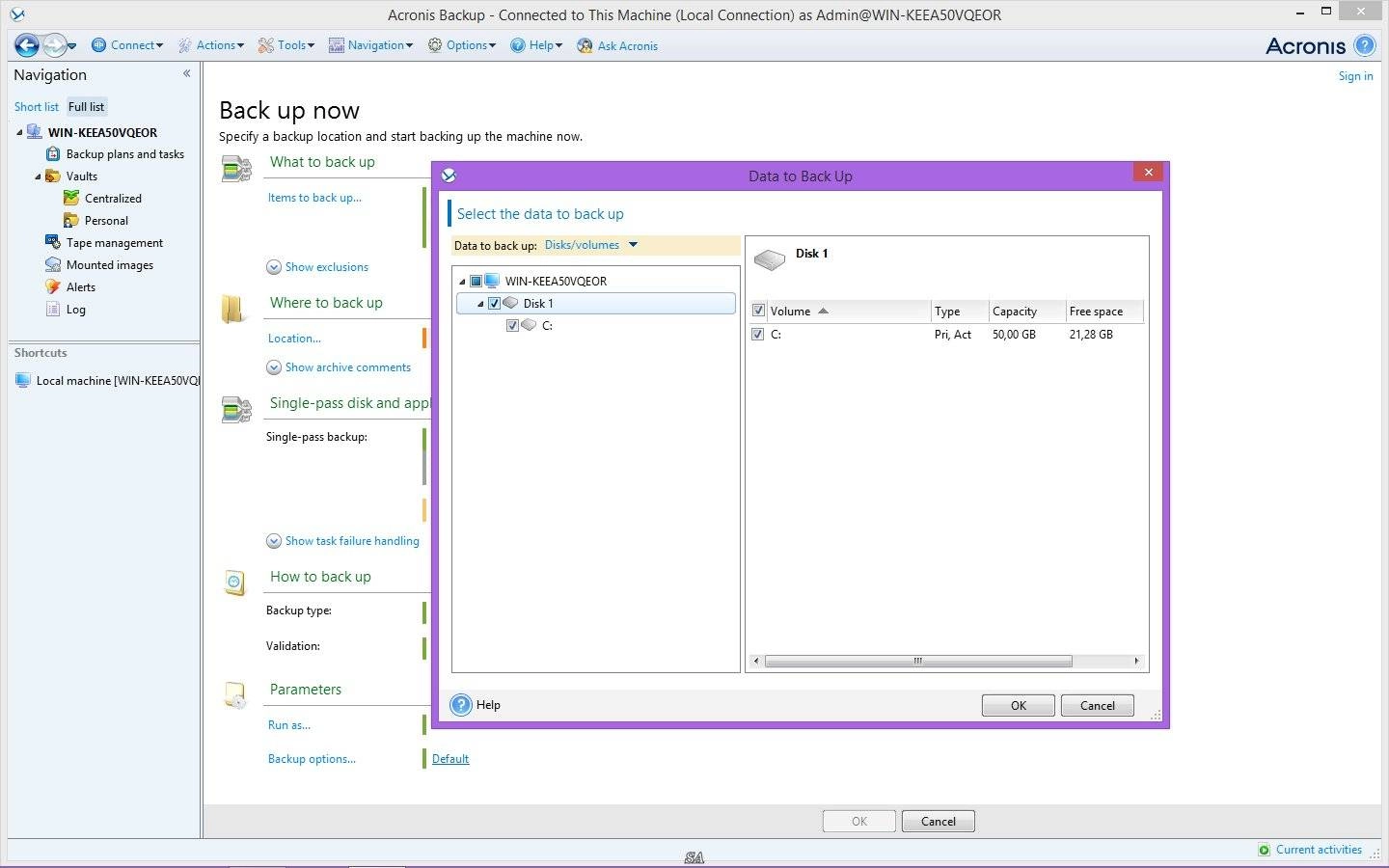
Task: Click the Mounted images icon
Action: pyautogui.click(x=53, y=265)
